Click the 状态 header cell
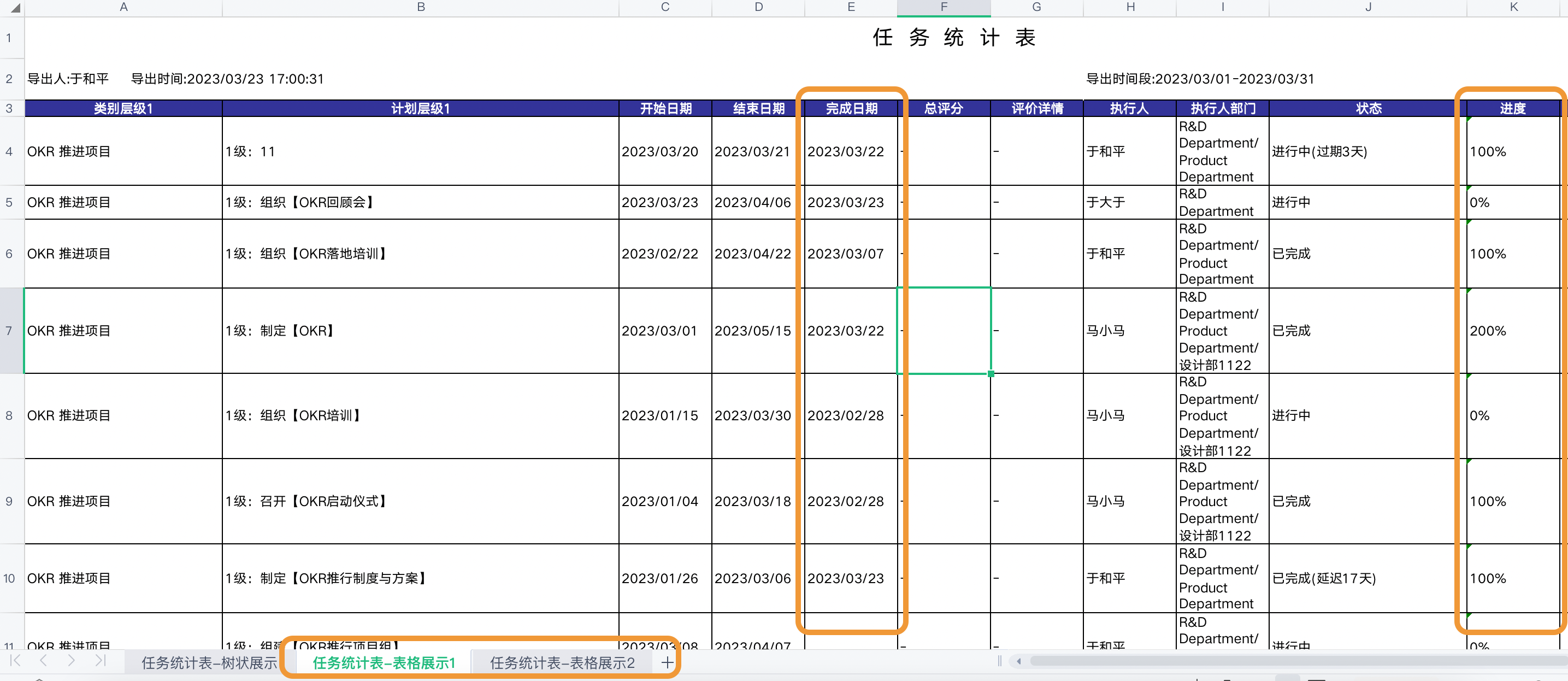Screen dimensions: 1568x681 [1367, 108]
